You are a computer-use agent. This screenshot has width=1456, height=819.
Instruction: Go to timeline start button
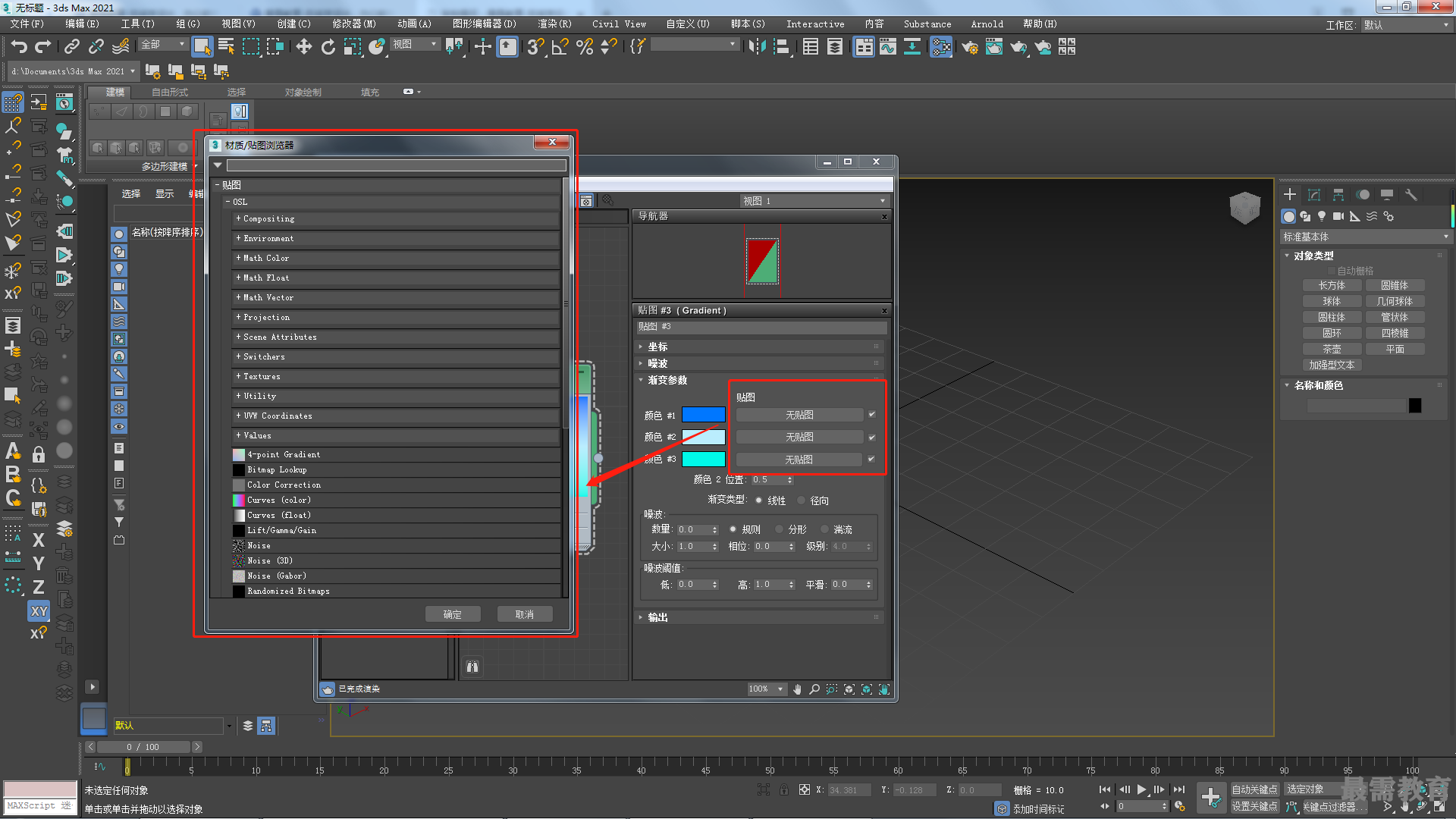(x=1105, y=789)
